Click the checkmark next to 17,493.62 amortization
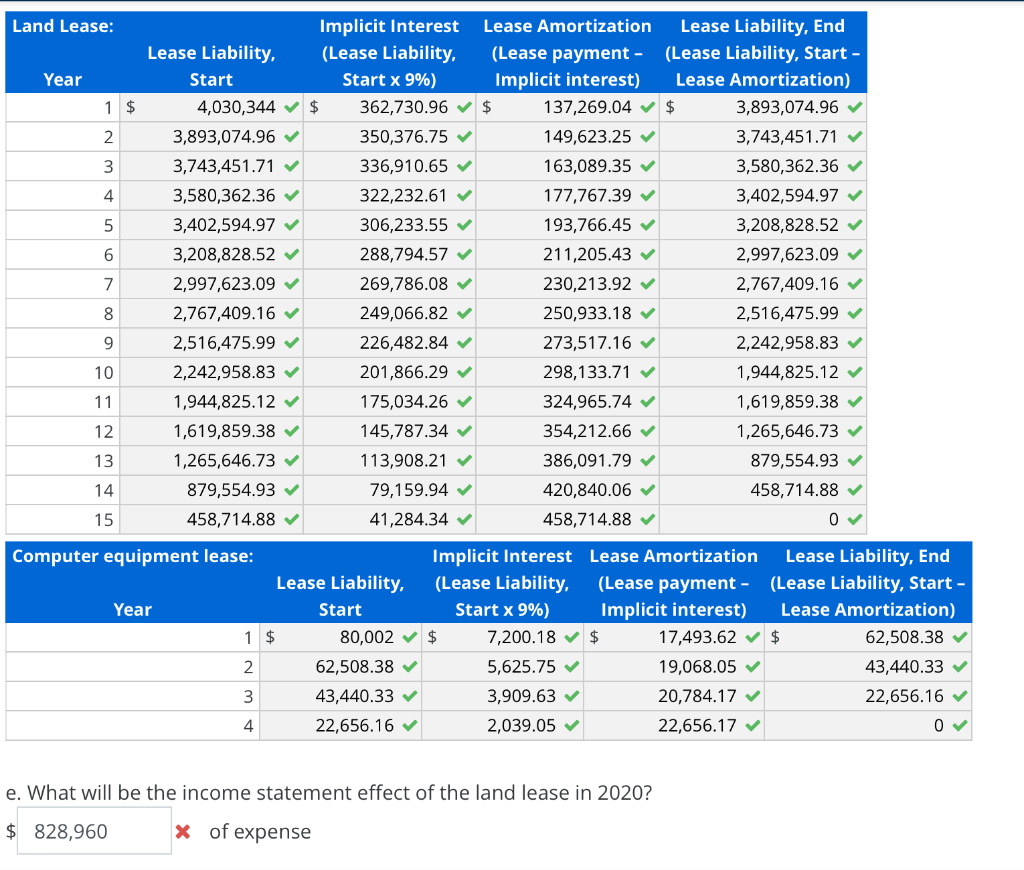Screen dimensions: 1024x870 coord(752,637)
